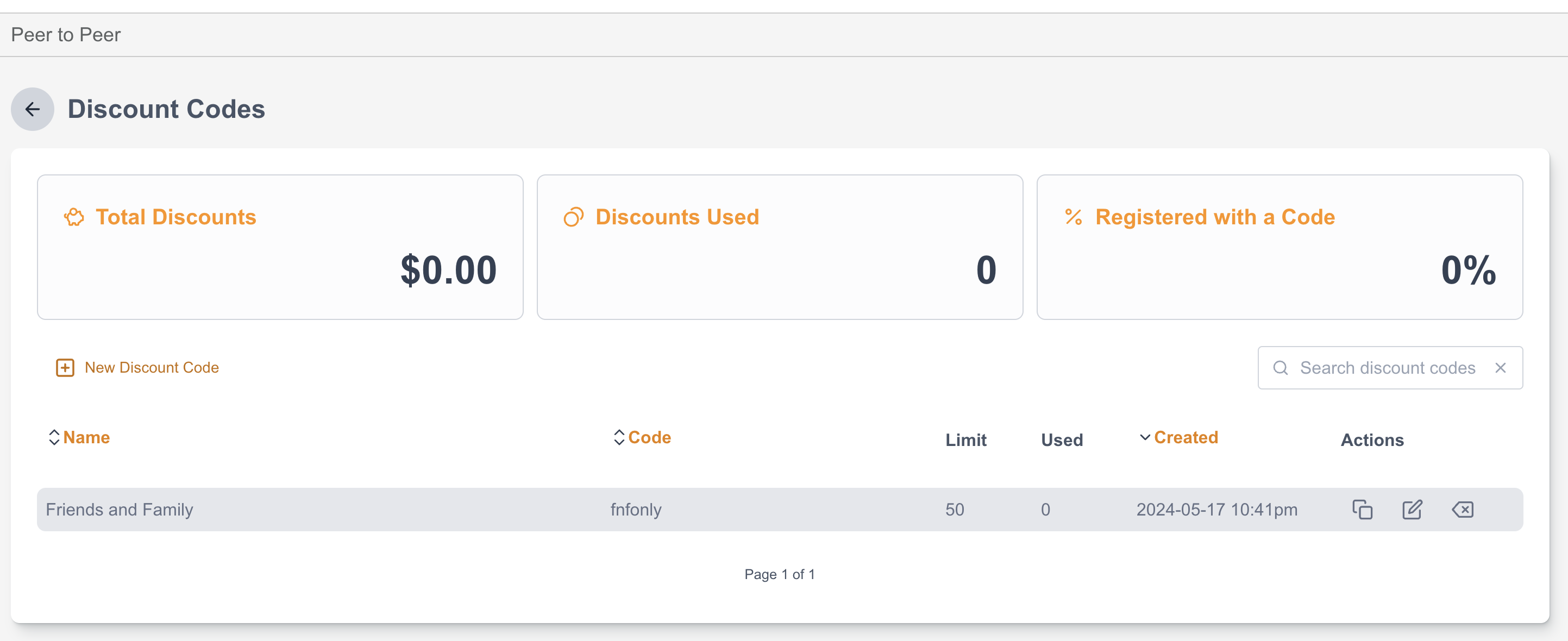Click the Total Discounts piggy bank icon
Viewport: 1568px width, 641px height.
[x=74, y=217]
